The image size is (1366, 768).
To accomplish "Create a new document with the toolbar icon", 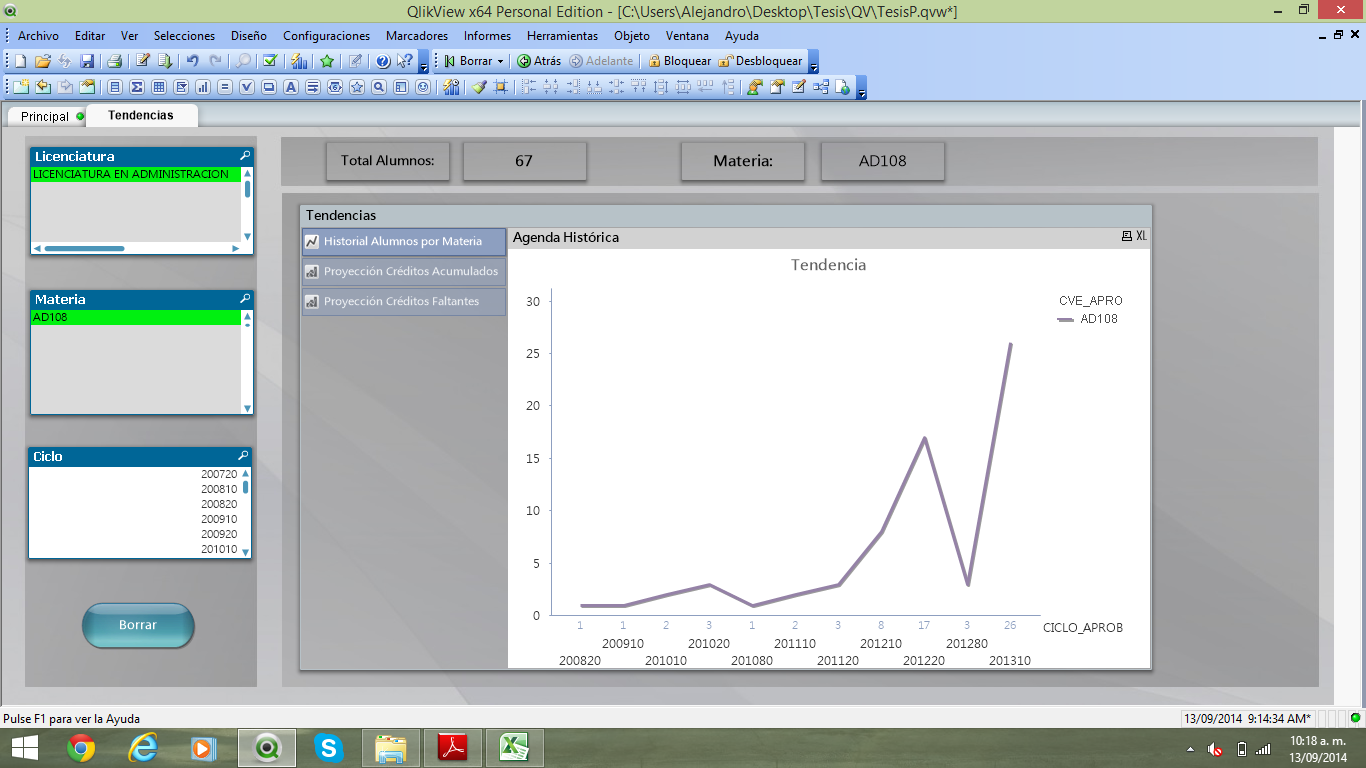I will (x=21, y=61).
